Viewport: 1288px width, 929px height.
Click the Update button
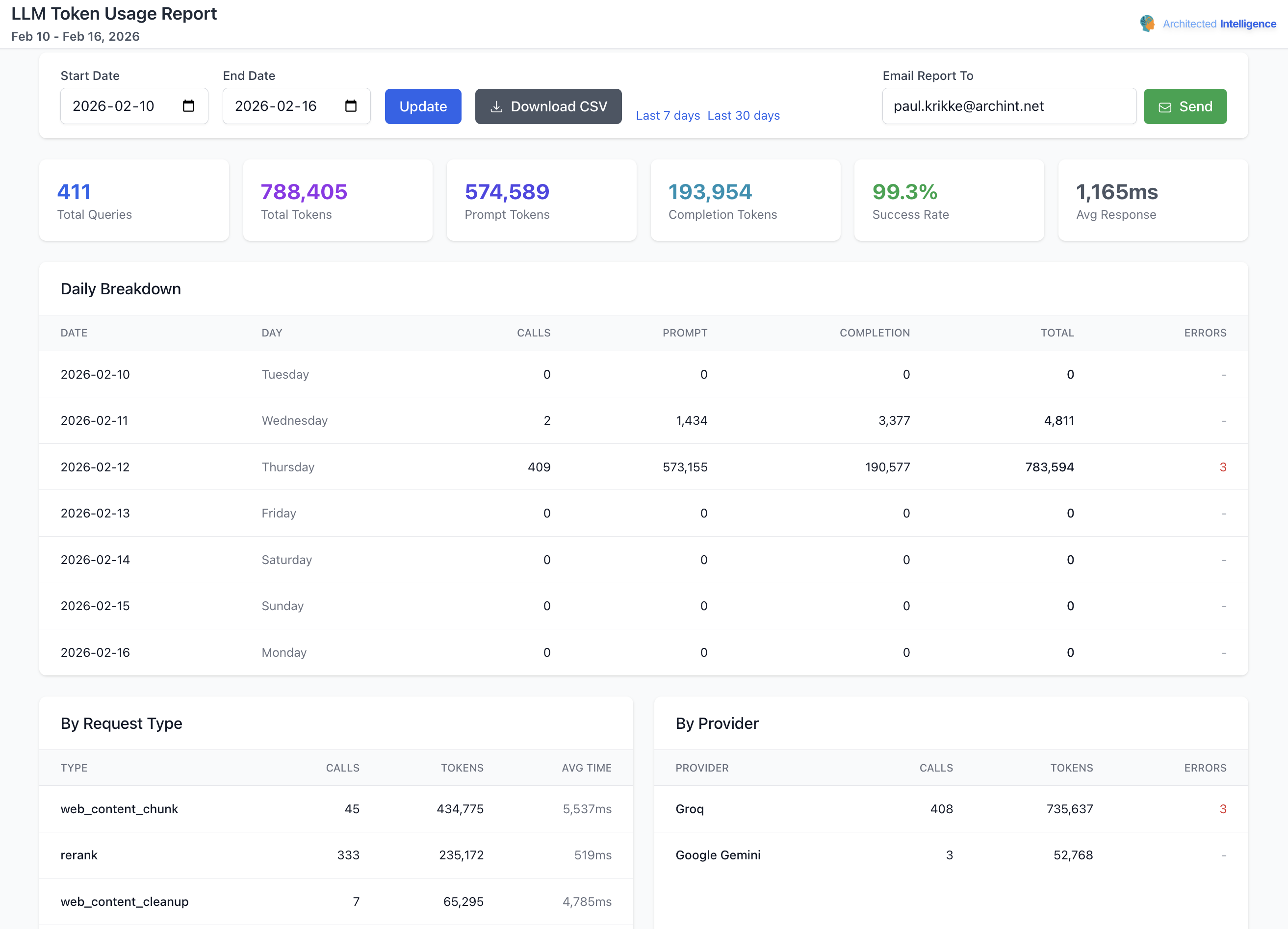coord(422,106)
